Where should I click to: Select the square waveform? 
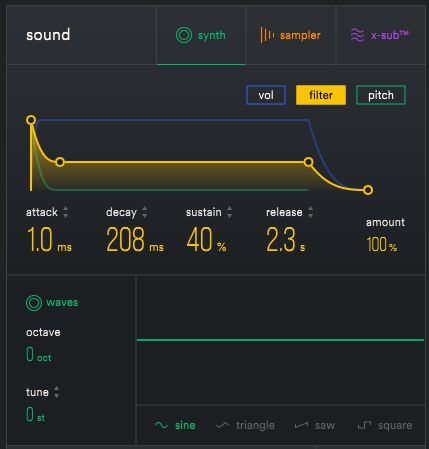click(385, 425)
